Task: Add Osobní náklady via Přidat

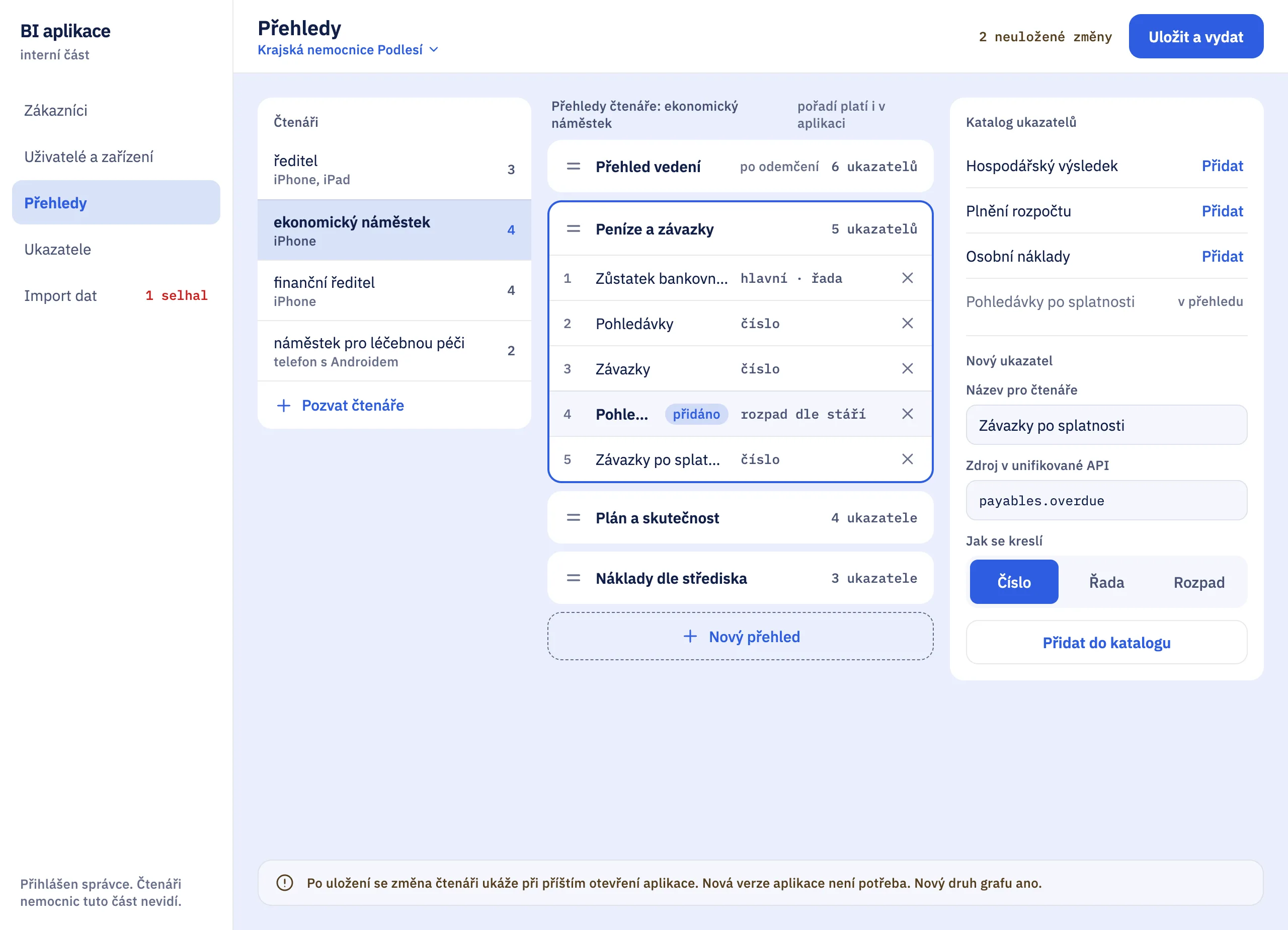Action: click(x=1222, y=256)
